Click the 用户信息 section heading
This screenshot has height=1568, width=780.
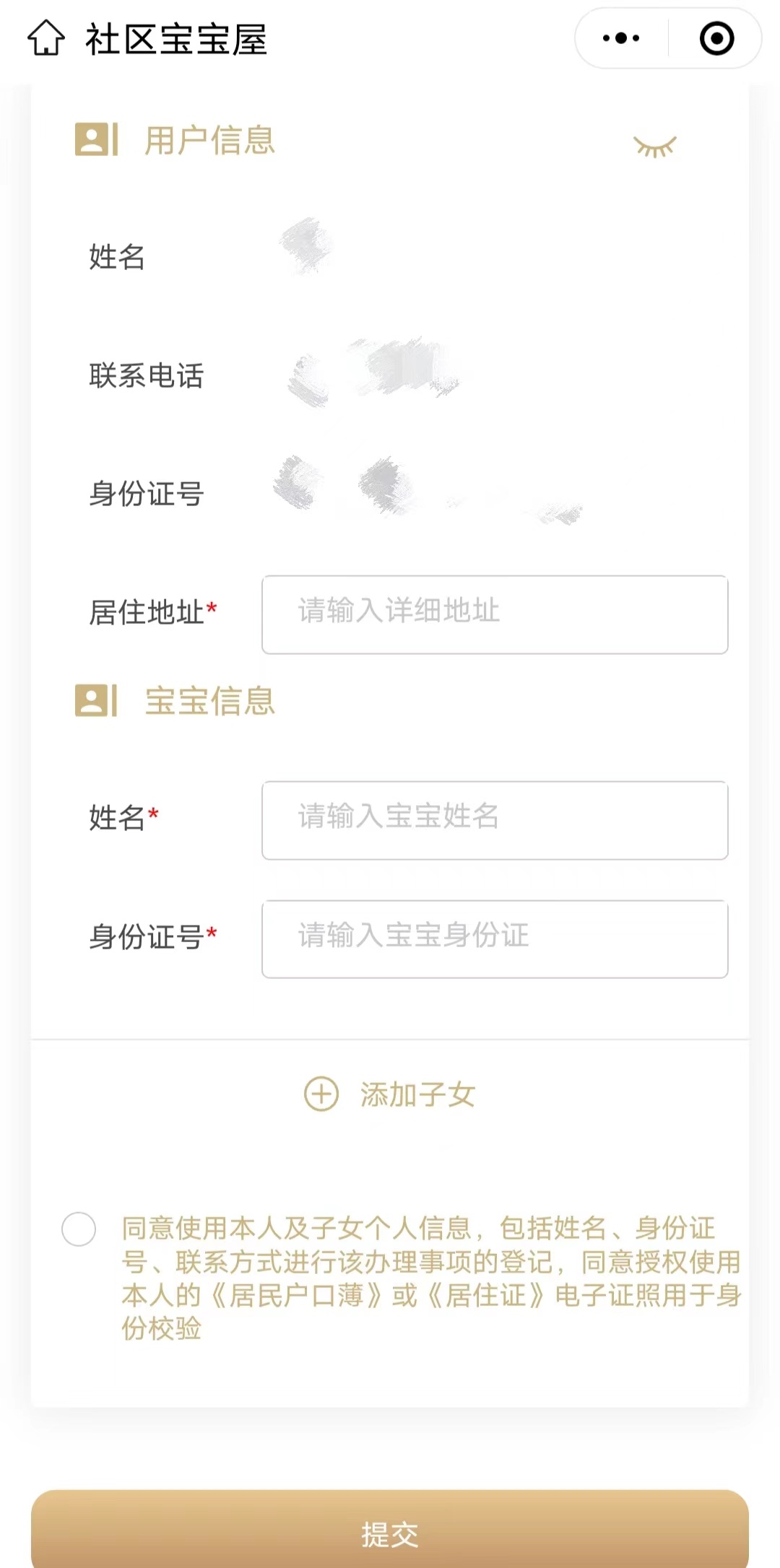tap(209, 140)
